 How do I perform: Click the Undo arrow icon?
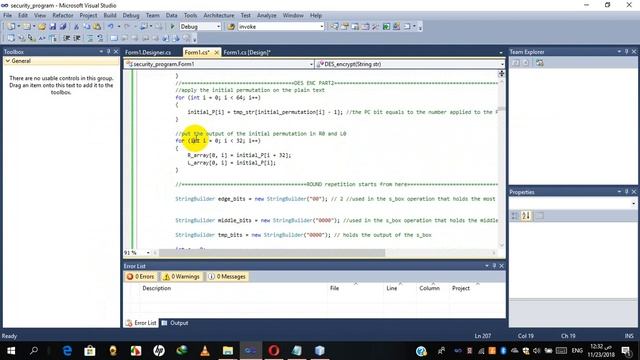click(x=111, y=27)
